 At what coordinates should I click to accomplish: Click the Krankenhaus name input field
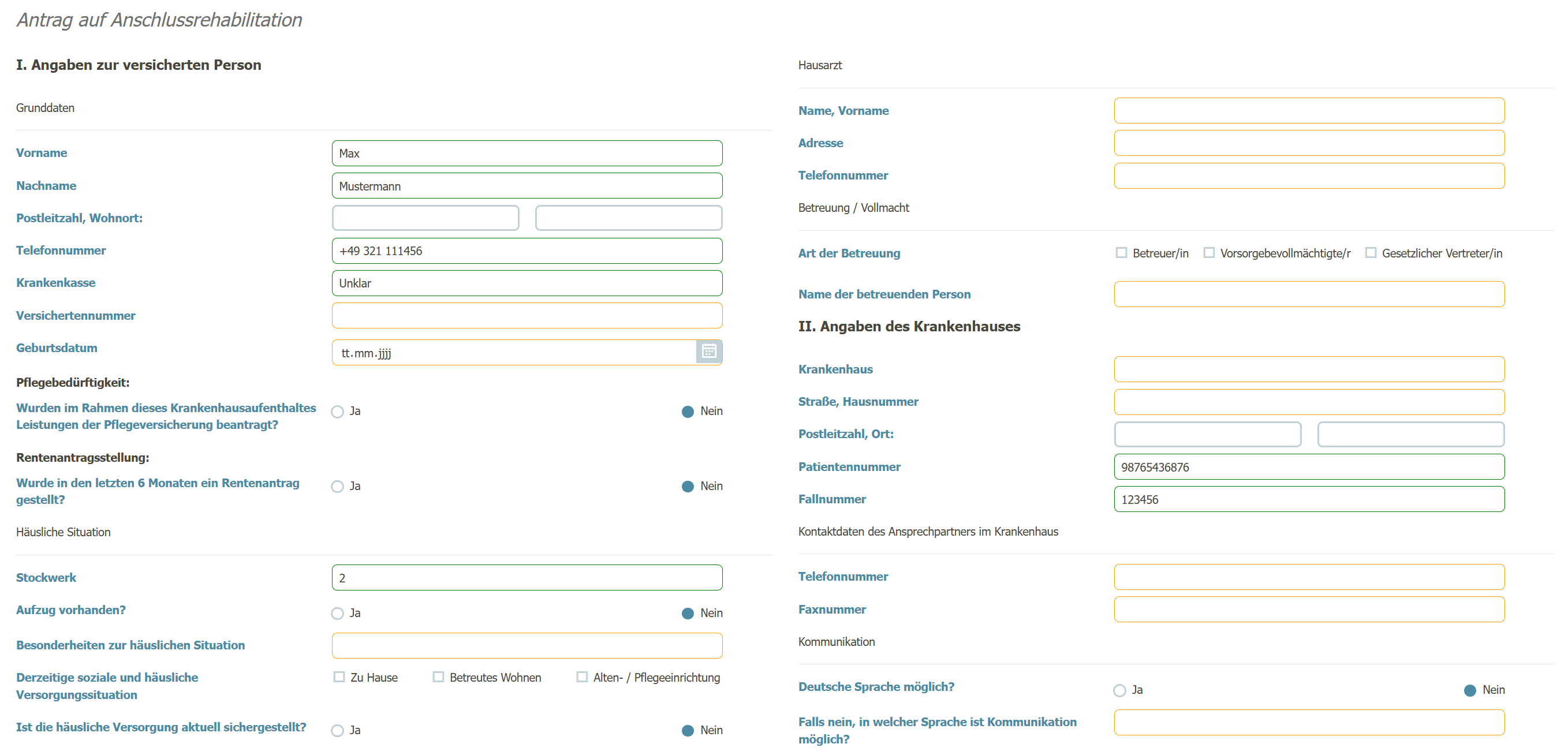1309,369
